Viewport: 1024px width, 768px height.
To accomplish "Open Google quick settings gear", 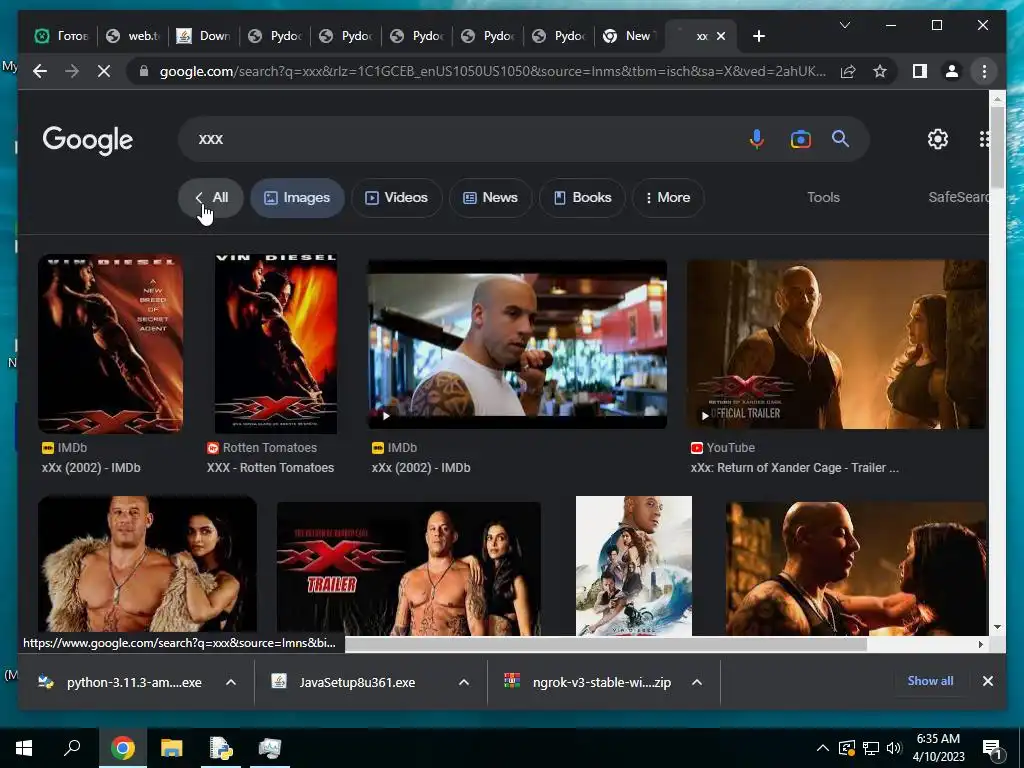I will 938,139.
